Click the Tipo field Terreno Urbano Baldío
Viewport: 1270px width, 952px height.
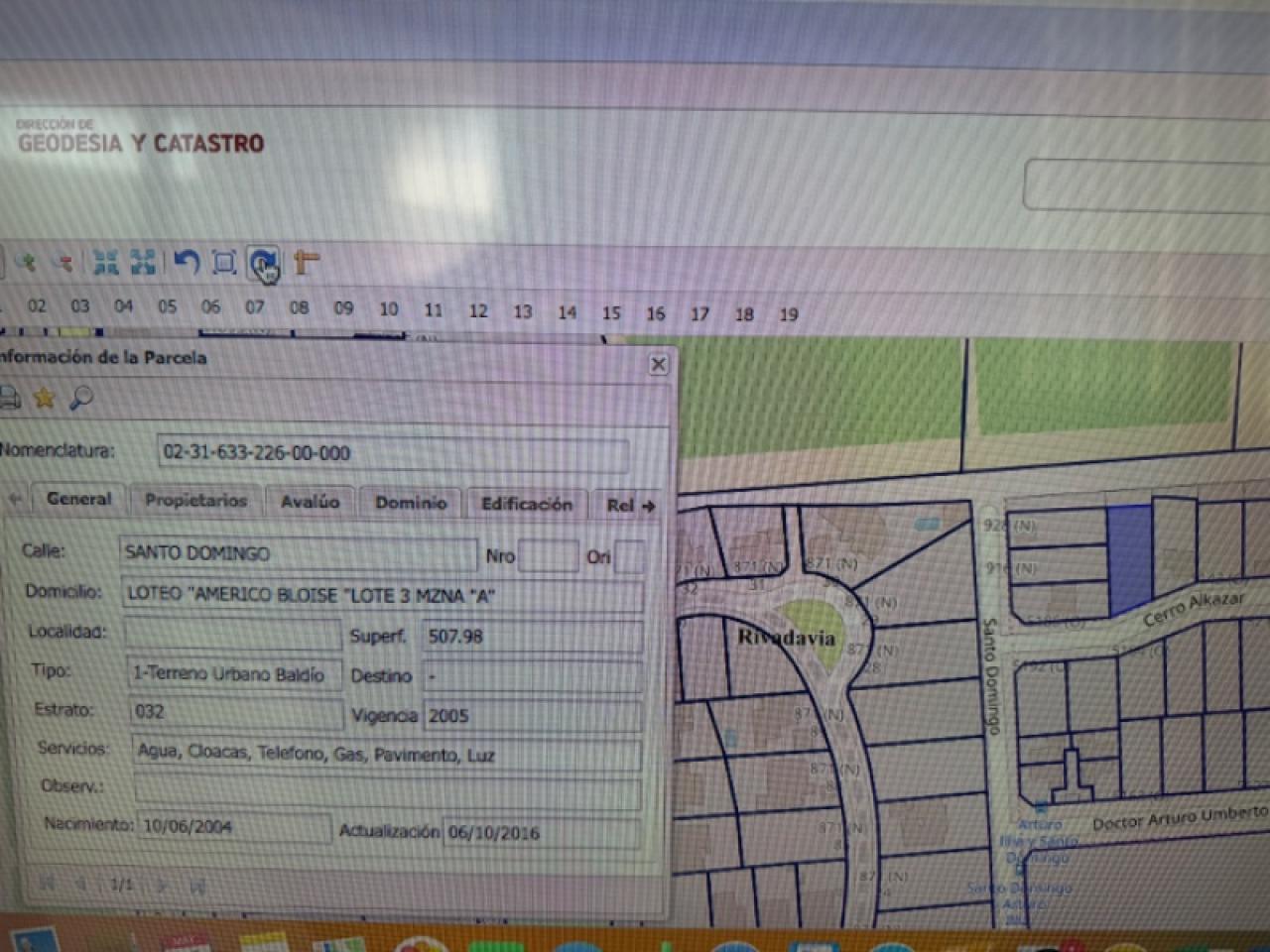235,673
